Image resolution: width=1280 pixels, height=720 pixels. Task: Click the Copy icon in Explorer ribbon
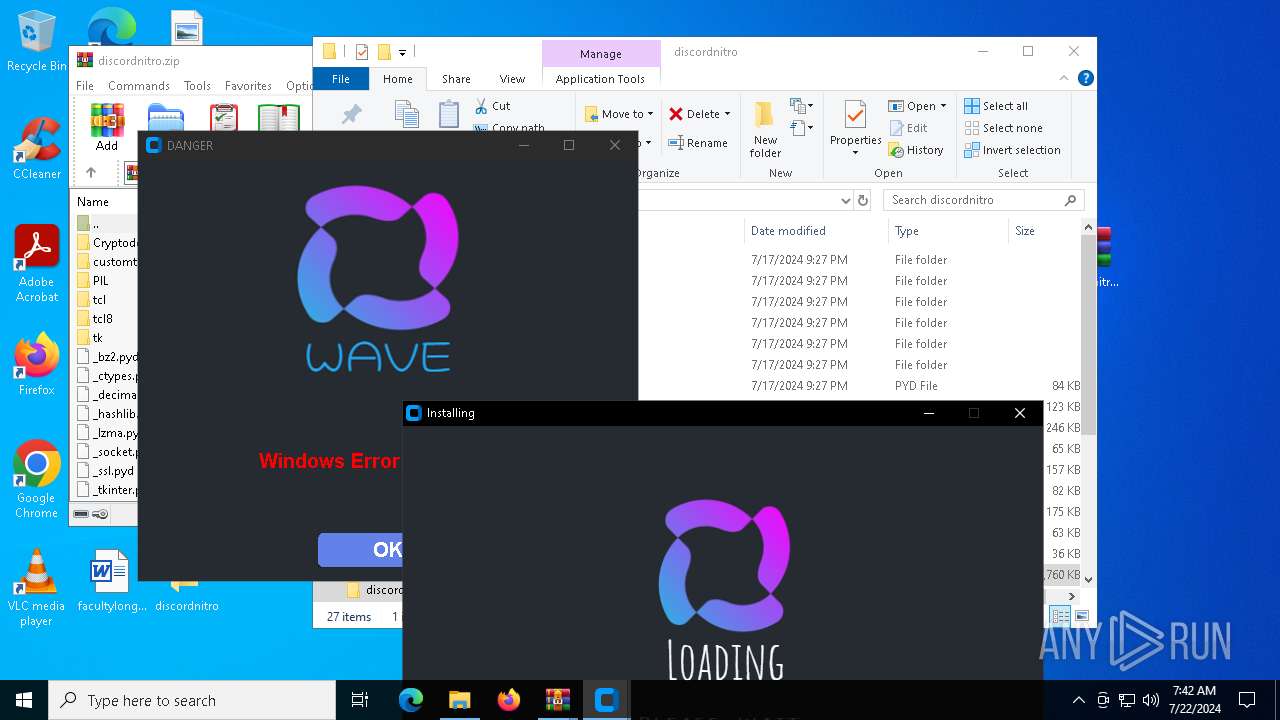pyautogui.click(x=406, y=115)
